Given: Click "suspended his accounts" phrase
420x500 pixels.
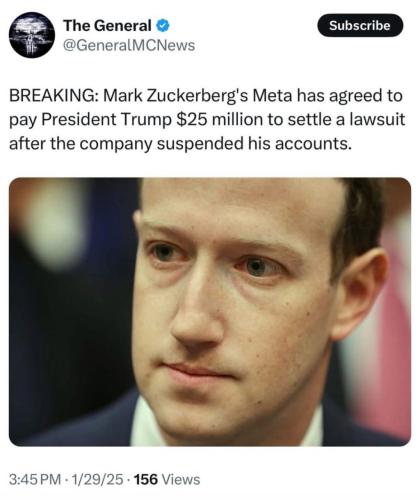Looking at the screenshot, I should [x=254, y=144].
